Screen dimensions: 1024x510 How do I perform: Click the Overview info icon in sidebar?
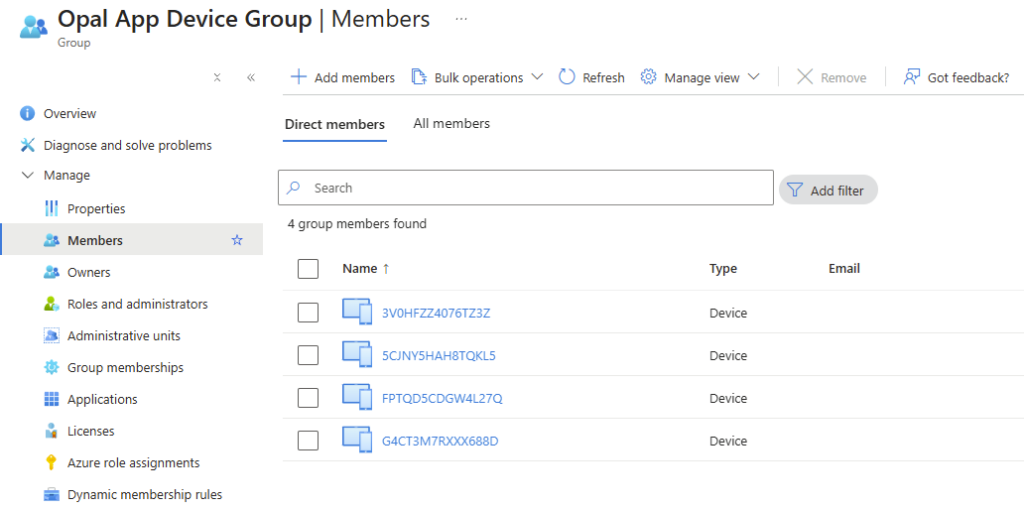point(27,114)
